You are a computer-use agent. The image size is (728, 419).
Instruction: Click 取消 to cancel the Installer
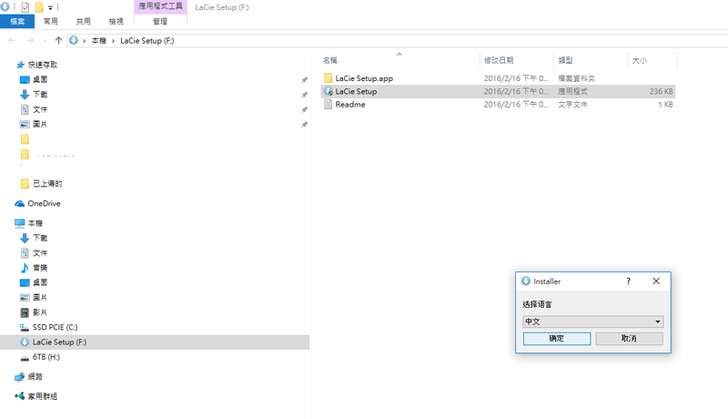[629, 338]
